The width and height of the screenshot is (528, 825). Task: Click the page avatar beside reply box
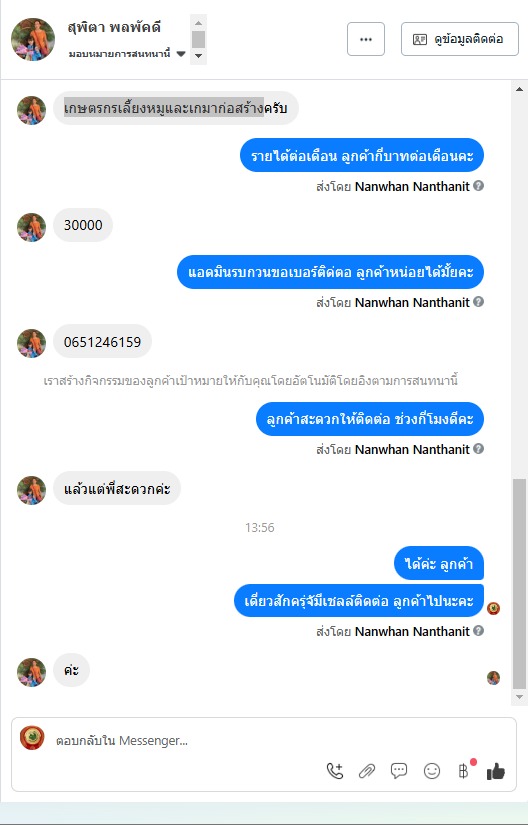point(32,738)
